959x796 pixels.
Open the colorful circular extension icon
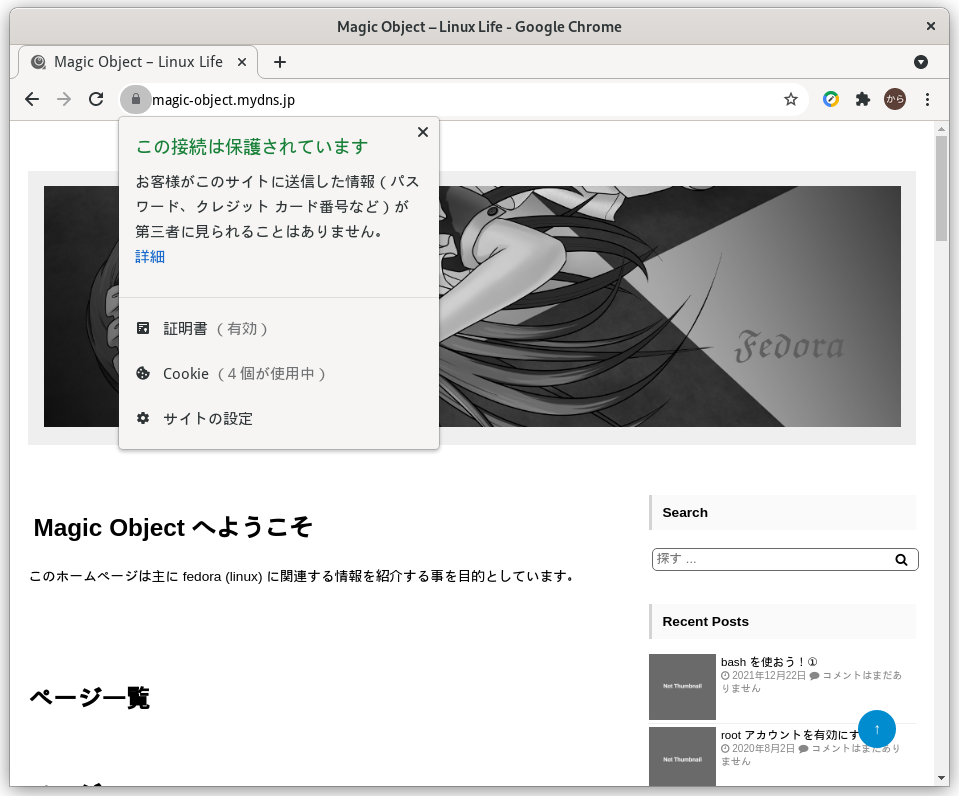[x=831, y=99]
